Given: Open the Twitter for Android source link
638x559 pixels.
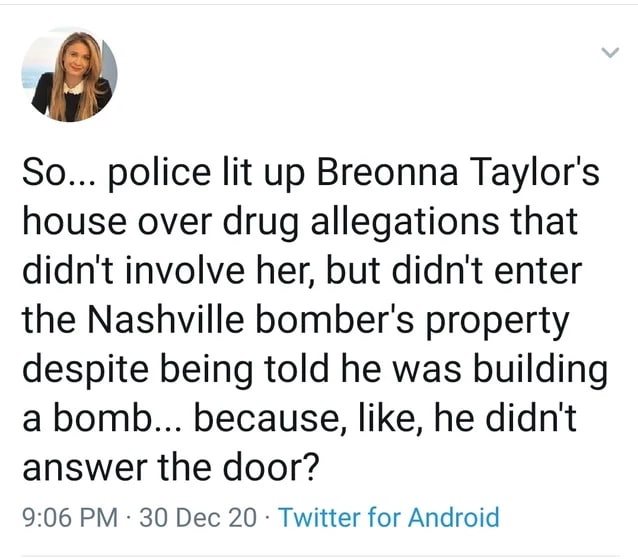Looking at the screenshot, I should tap(389, 518).
